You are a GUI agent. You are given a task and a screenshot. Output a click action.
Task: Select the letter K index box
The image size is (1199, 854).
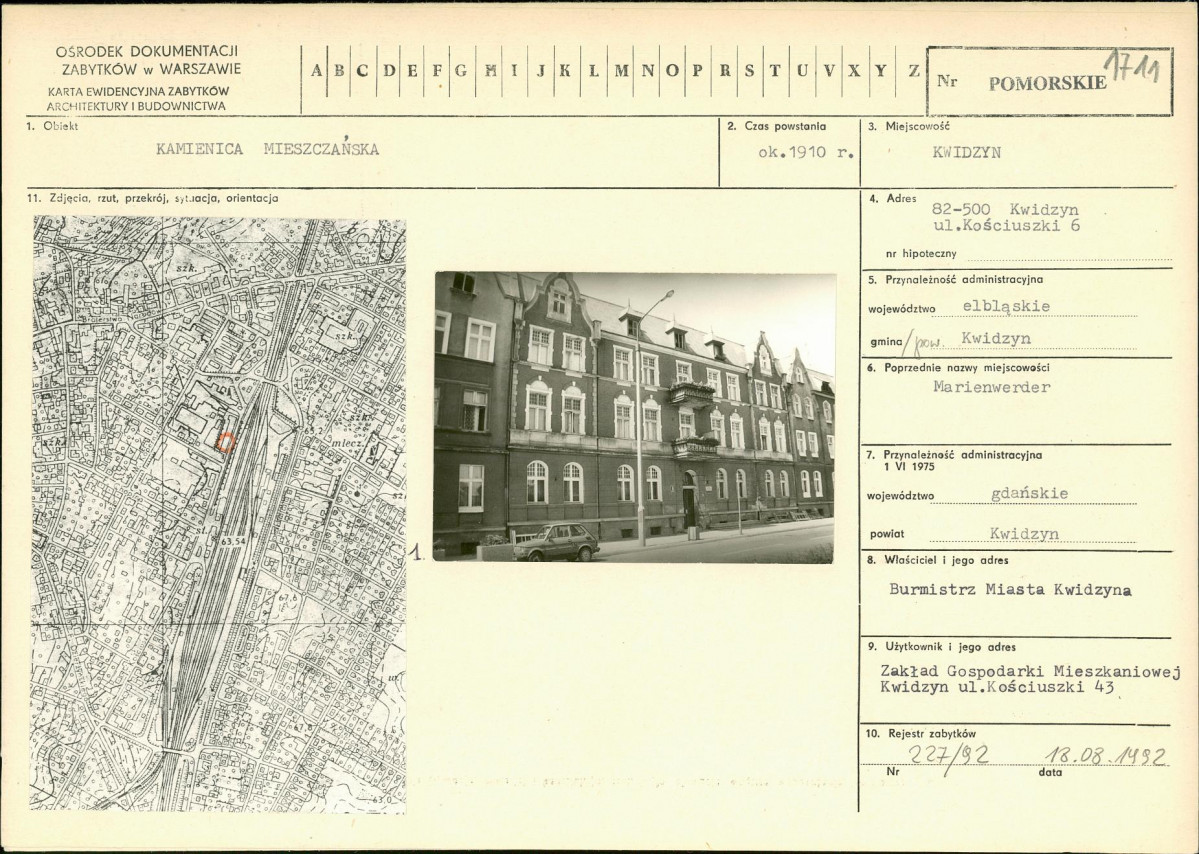coord(566,71)
